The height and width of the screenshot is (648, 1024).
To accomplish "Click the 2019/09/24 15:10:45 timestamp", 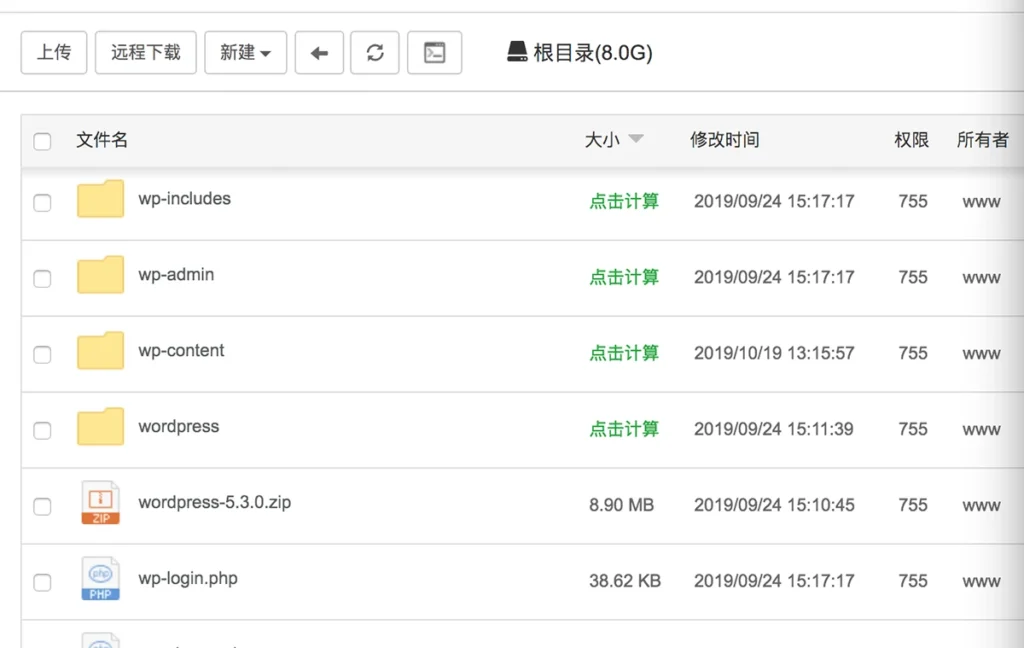I will coord(774,505).
